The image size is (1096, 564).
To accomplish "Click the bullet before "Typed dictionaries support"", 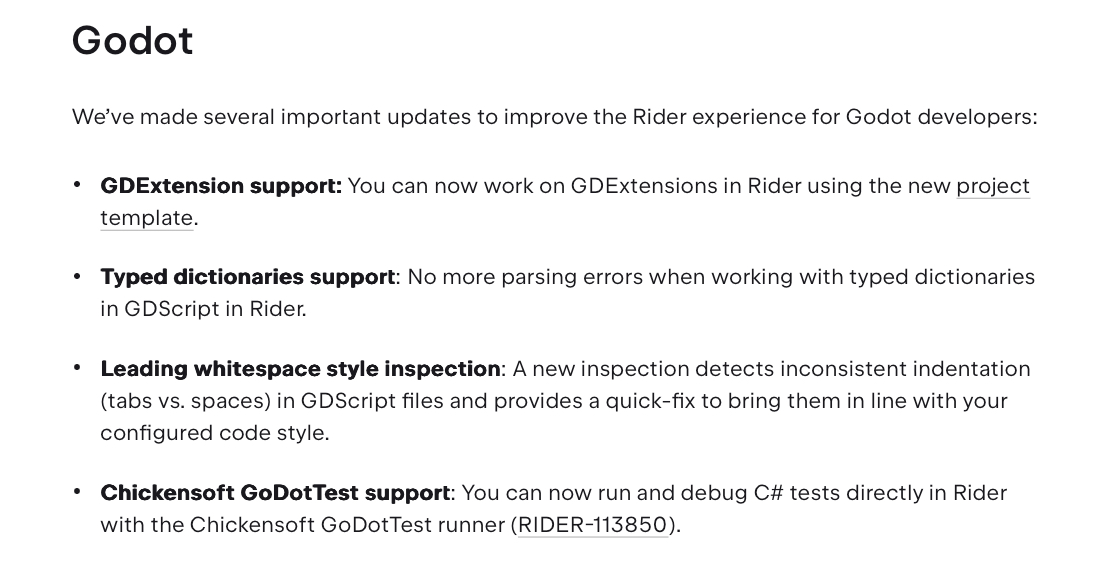I will point(78,276).
